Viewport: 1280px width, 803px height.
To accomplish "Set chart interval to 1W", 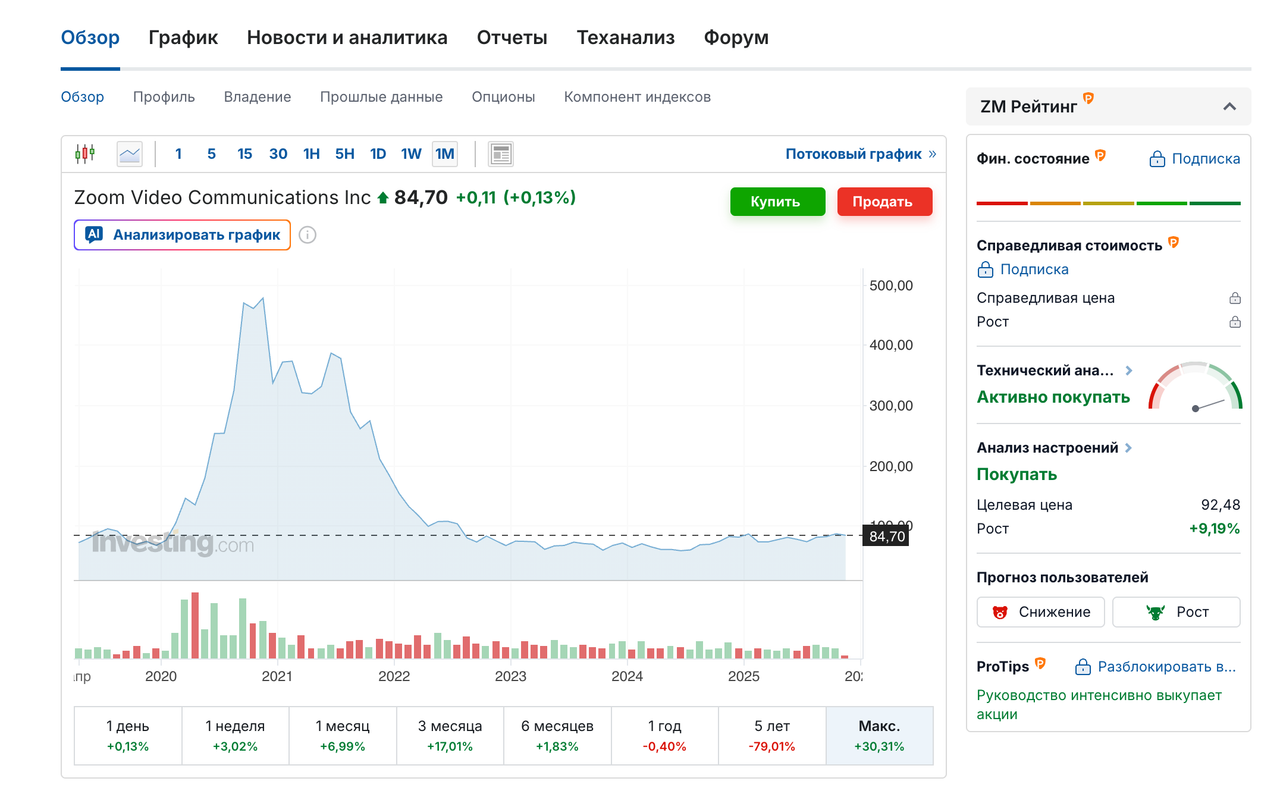I will tap(411, 154).
